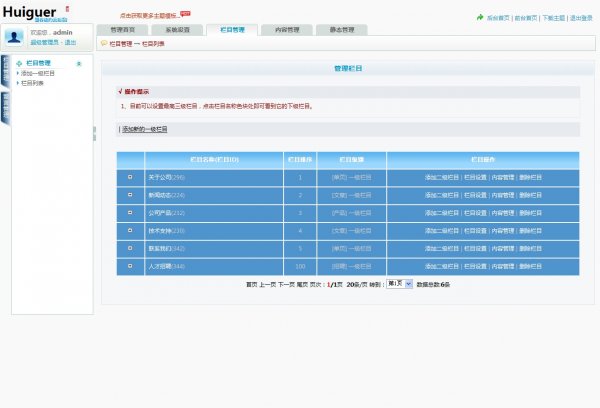Switch to the 系统设置 tab

click(x=178, y=30)
